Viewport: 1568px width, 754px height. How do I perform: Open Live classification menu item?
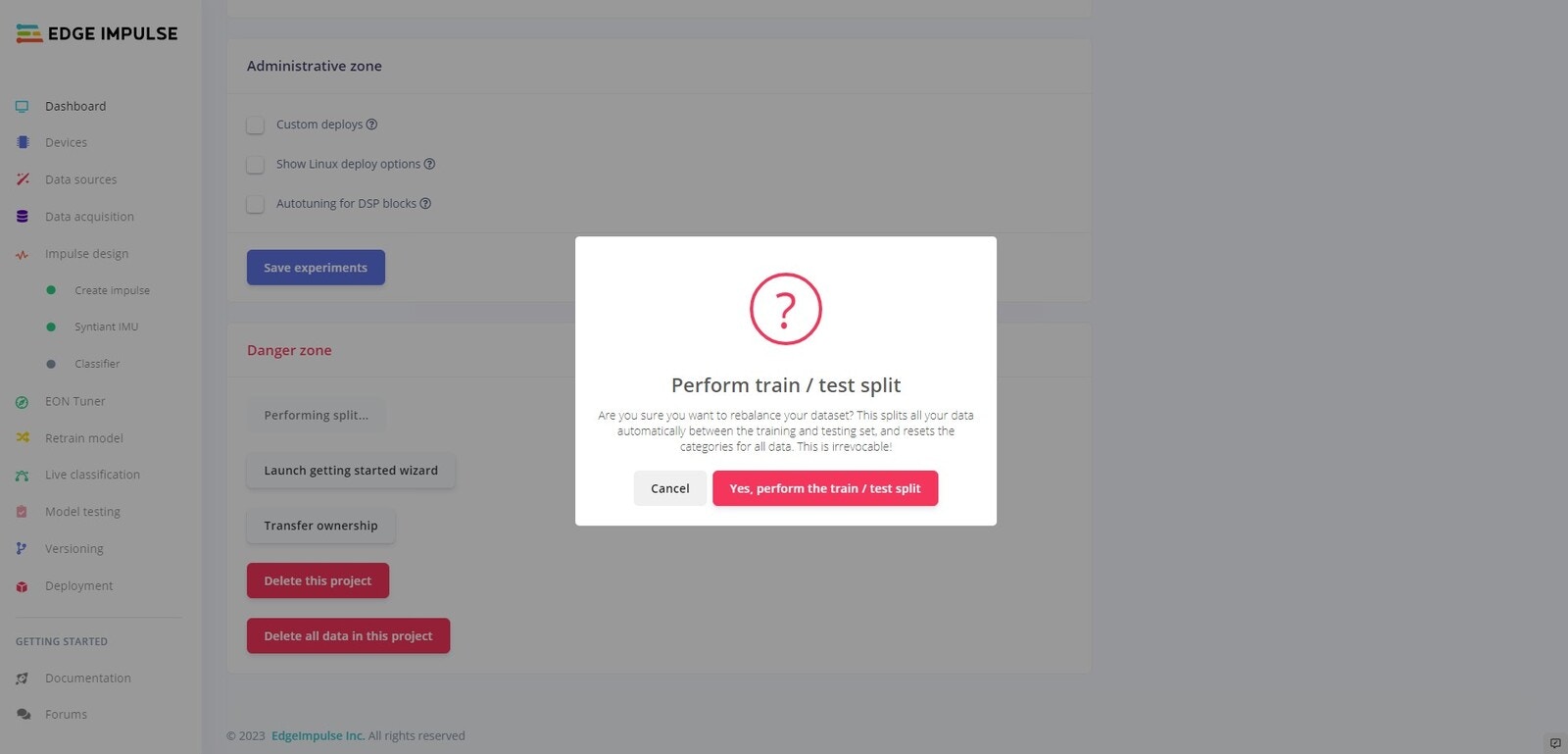(92, 475)
